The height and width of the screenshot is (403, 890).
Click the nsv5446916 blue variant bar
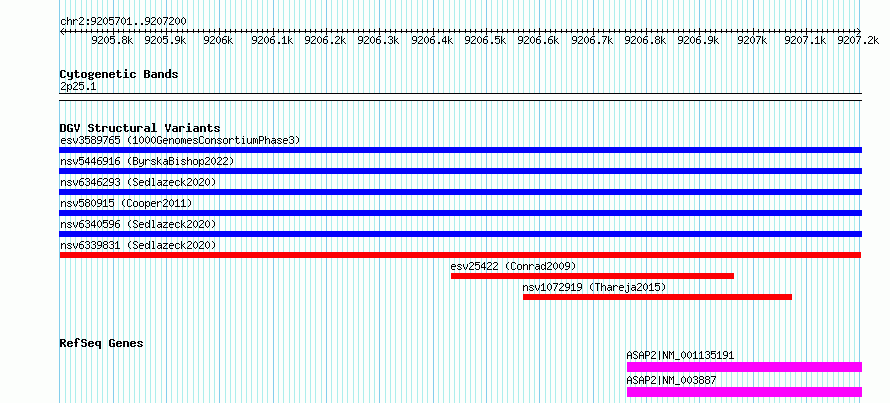tap(461, 171)
